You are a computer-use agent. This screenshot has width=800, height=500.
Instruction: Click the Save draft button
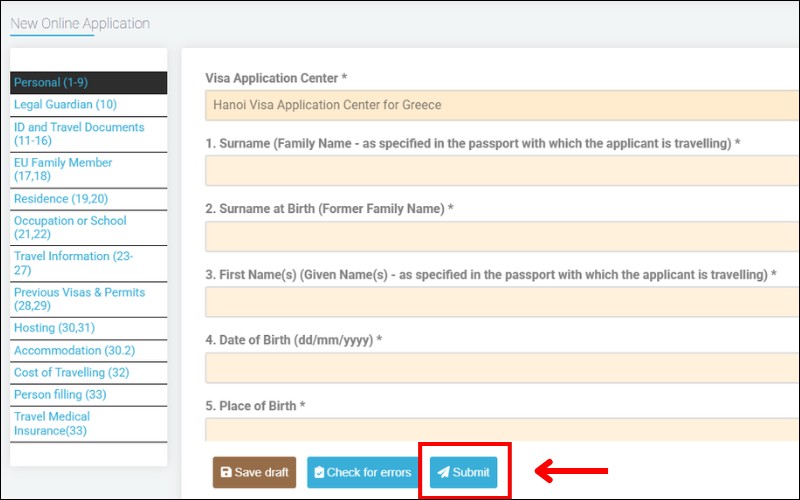(x=254, y=473)
